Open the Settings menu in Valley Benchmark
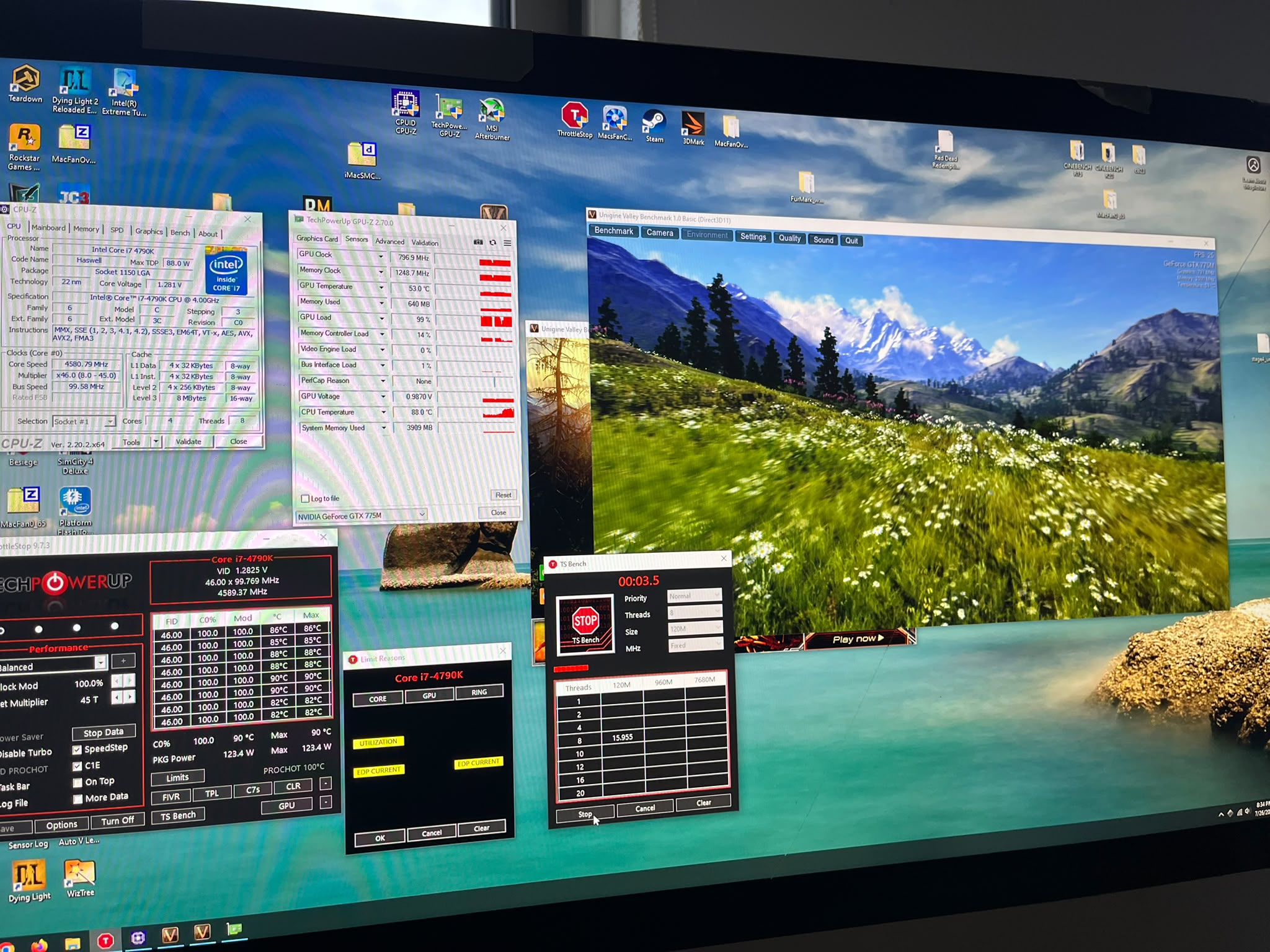1270x952 pixels. [x=753, y=236]
